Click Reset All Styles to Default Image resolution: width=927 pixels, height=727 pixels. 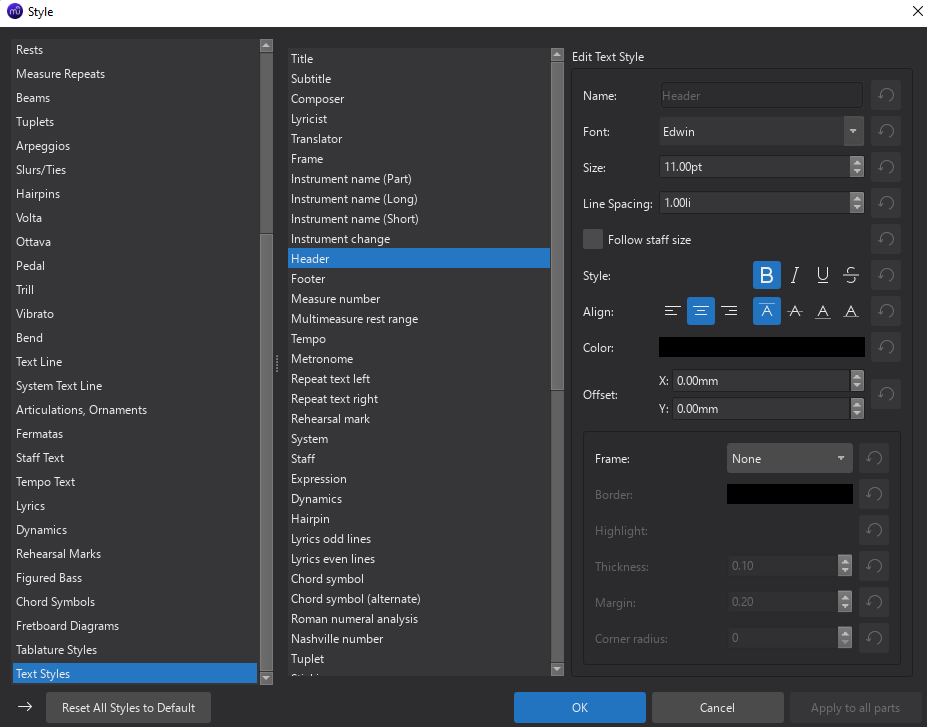pos(128,707)
